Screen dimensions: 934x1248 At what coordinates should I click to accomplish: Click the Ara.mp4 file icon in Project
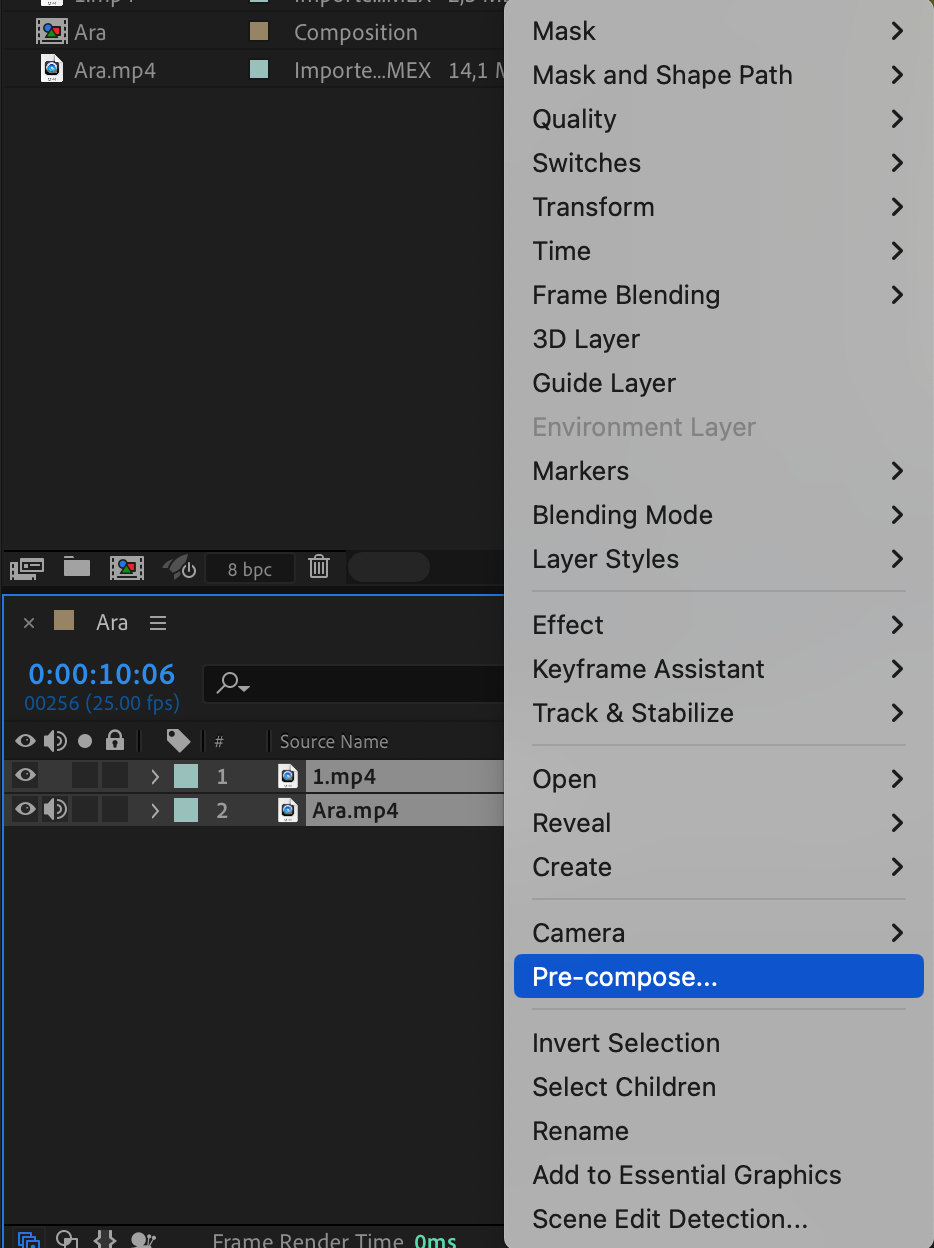pyautogui.click(x=52, y=70)
